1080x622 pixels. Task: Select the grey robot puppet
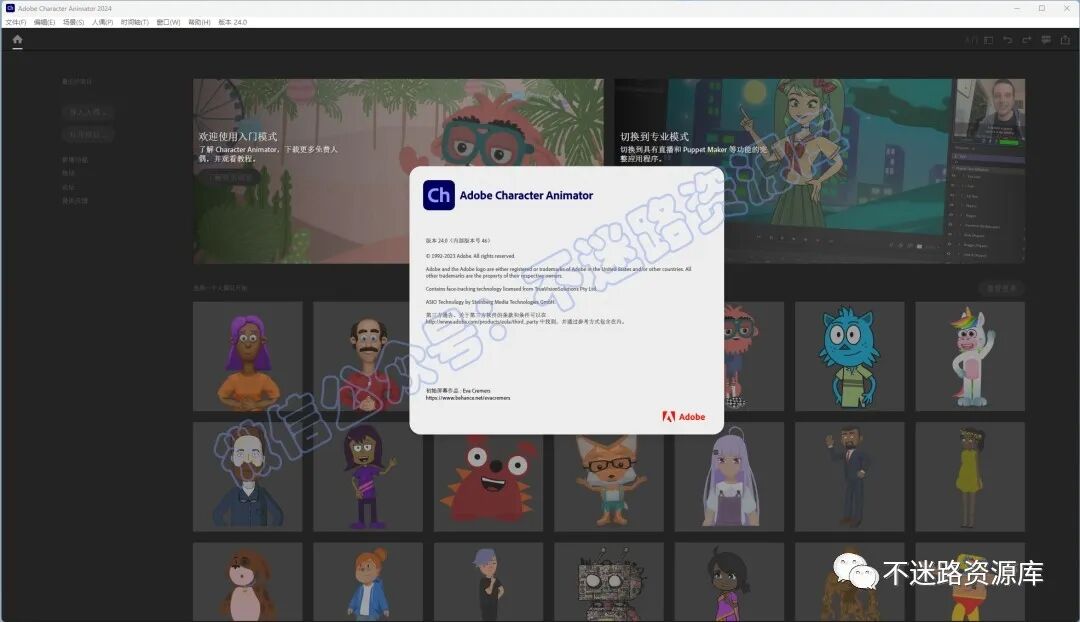point(609,582)
